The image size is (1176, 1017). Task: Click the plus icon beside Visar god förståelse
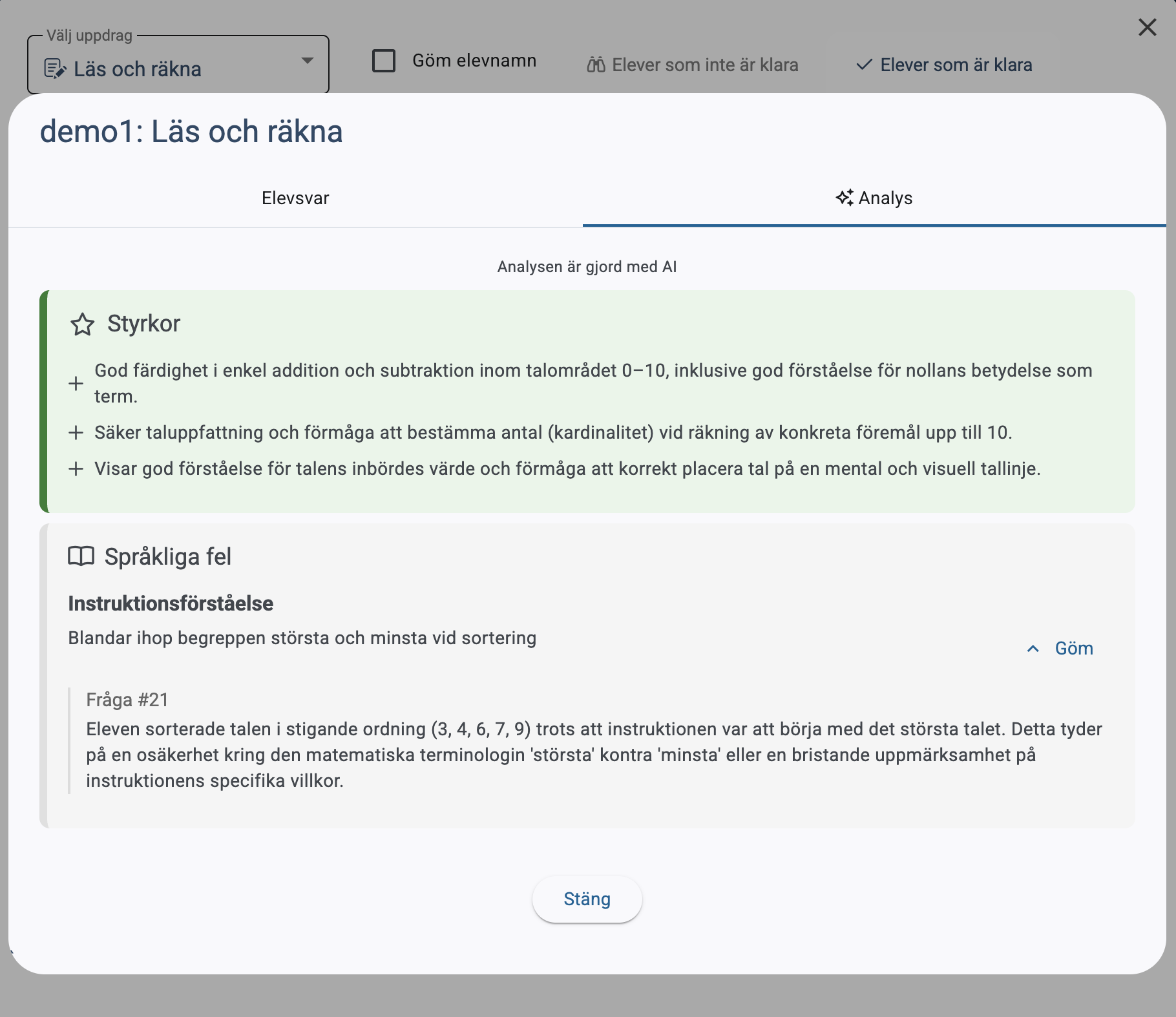coord(76,469)
